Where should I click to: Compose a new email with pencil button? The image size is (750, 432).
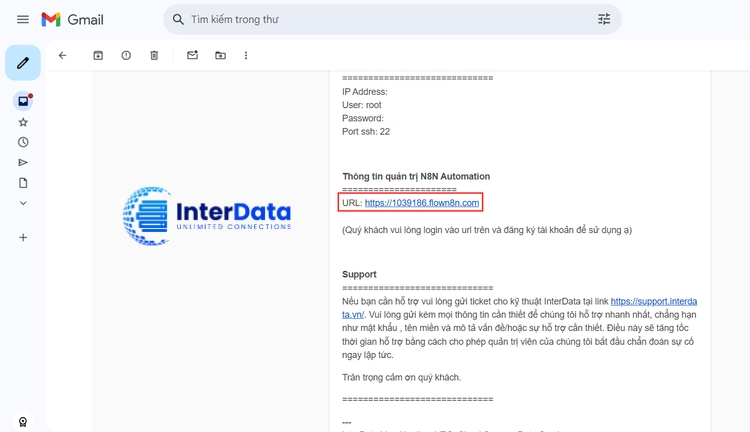coord(23,63)
